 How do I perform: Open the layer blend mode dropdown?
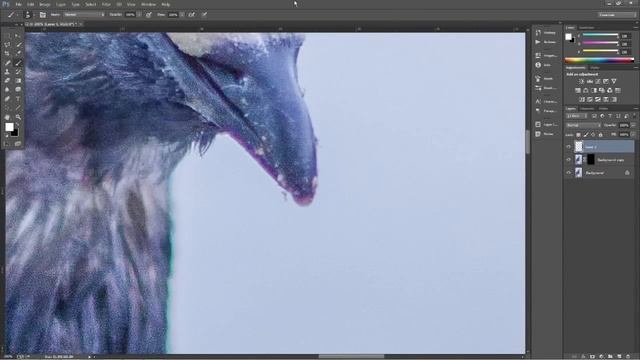coord(584,125)
